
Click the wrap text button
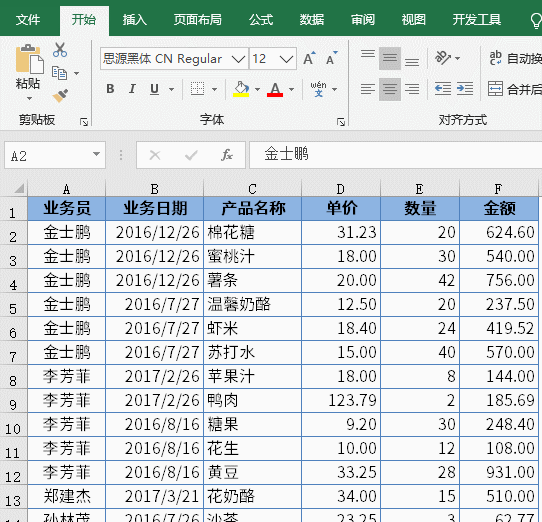tap(515, 58)
